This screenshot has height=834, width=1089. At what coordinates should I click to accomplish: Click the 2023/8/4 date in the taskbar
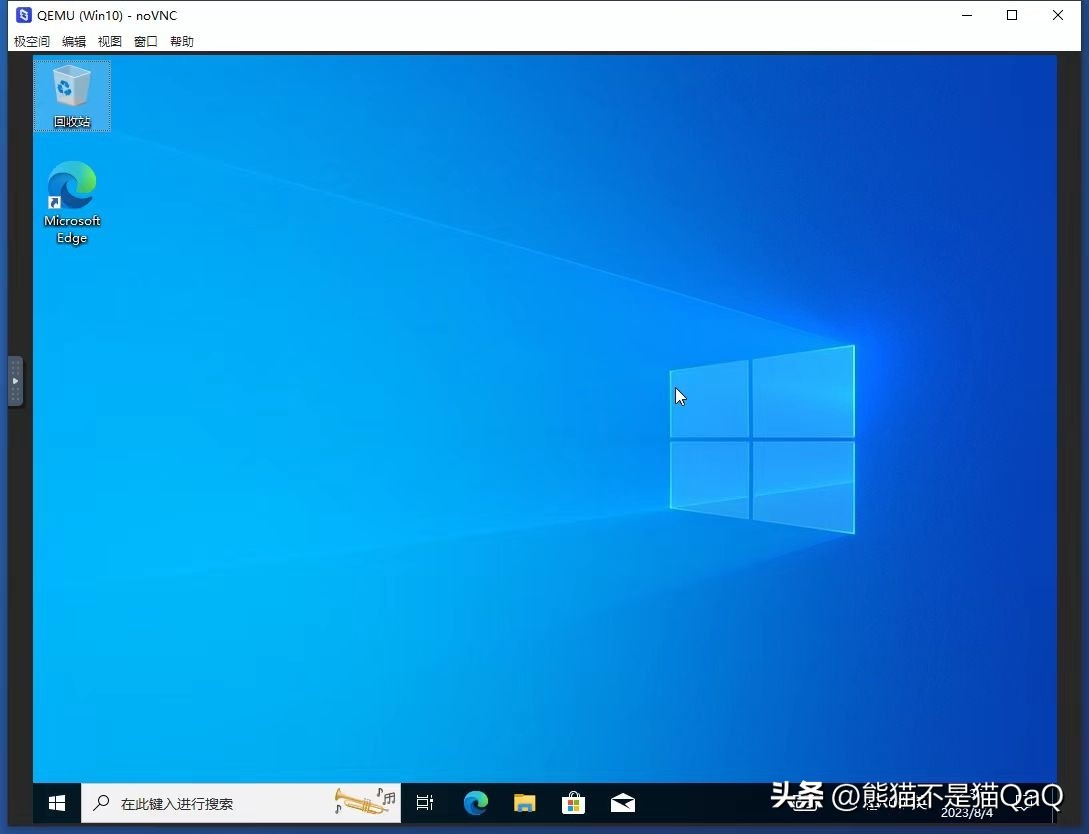(x=964, y=813)
